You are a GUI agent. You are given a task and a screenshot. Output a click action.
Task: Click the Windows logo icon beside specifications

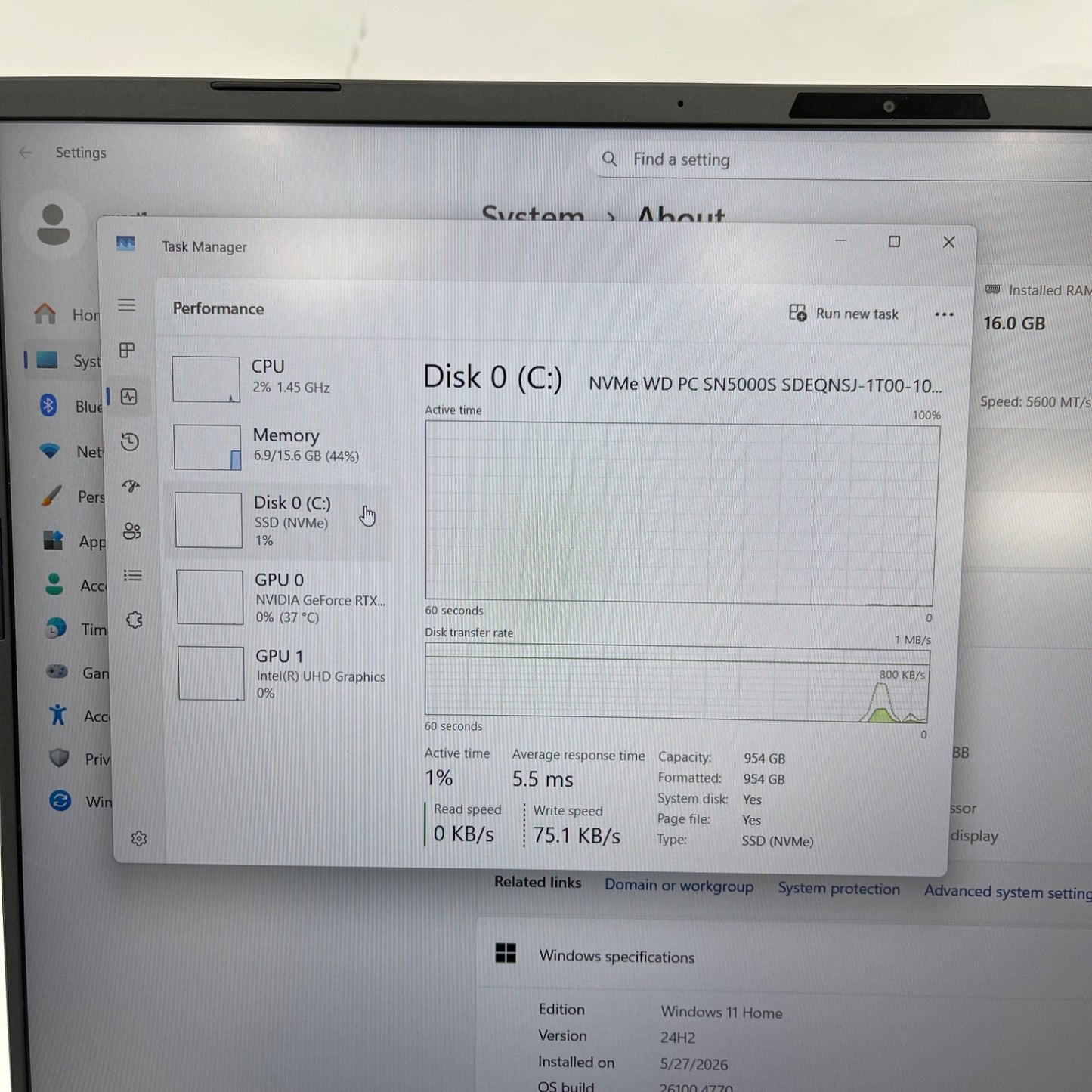(506, 953)
